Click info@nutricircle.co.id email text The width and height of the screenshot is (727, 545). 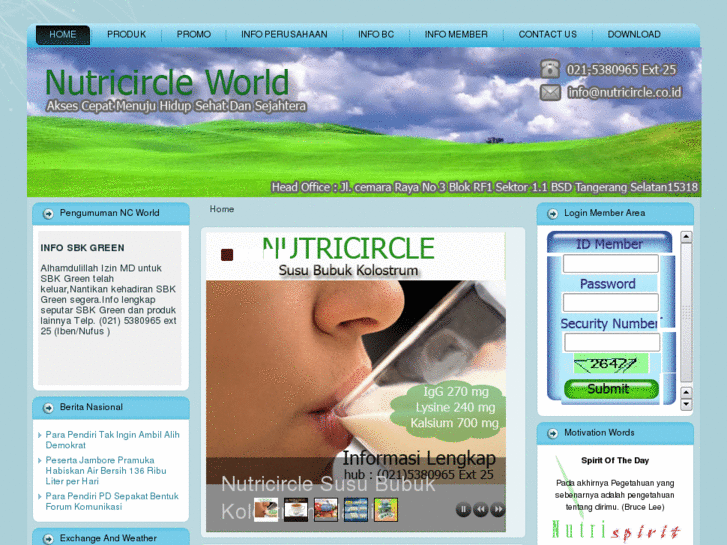pyautogui.click(x=625, y=93)
